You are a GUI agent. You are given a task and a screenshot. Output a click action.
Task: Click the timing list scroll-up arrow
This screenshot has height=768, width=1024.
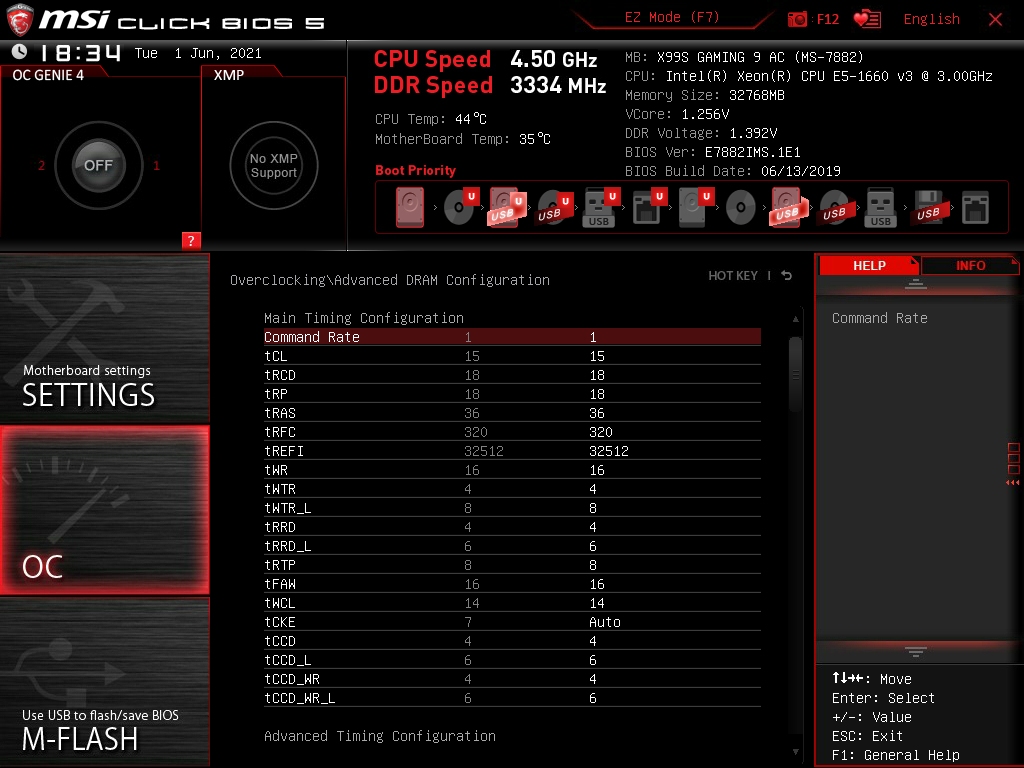(x=795, y=319)
